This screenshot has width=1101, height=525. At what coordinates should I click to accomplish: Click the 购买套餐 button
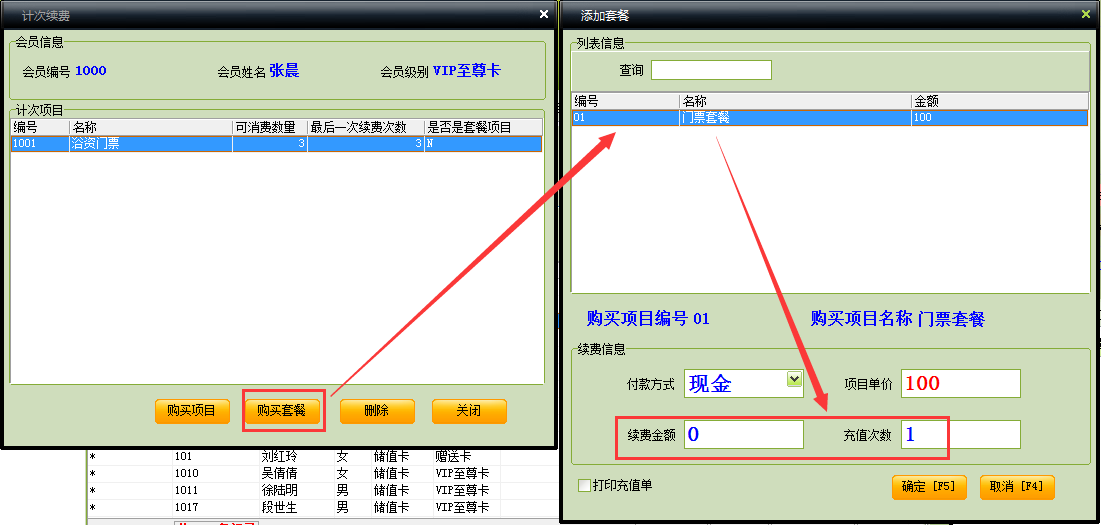[282, 411]
